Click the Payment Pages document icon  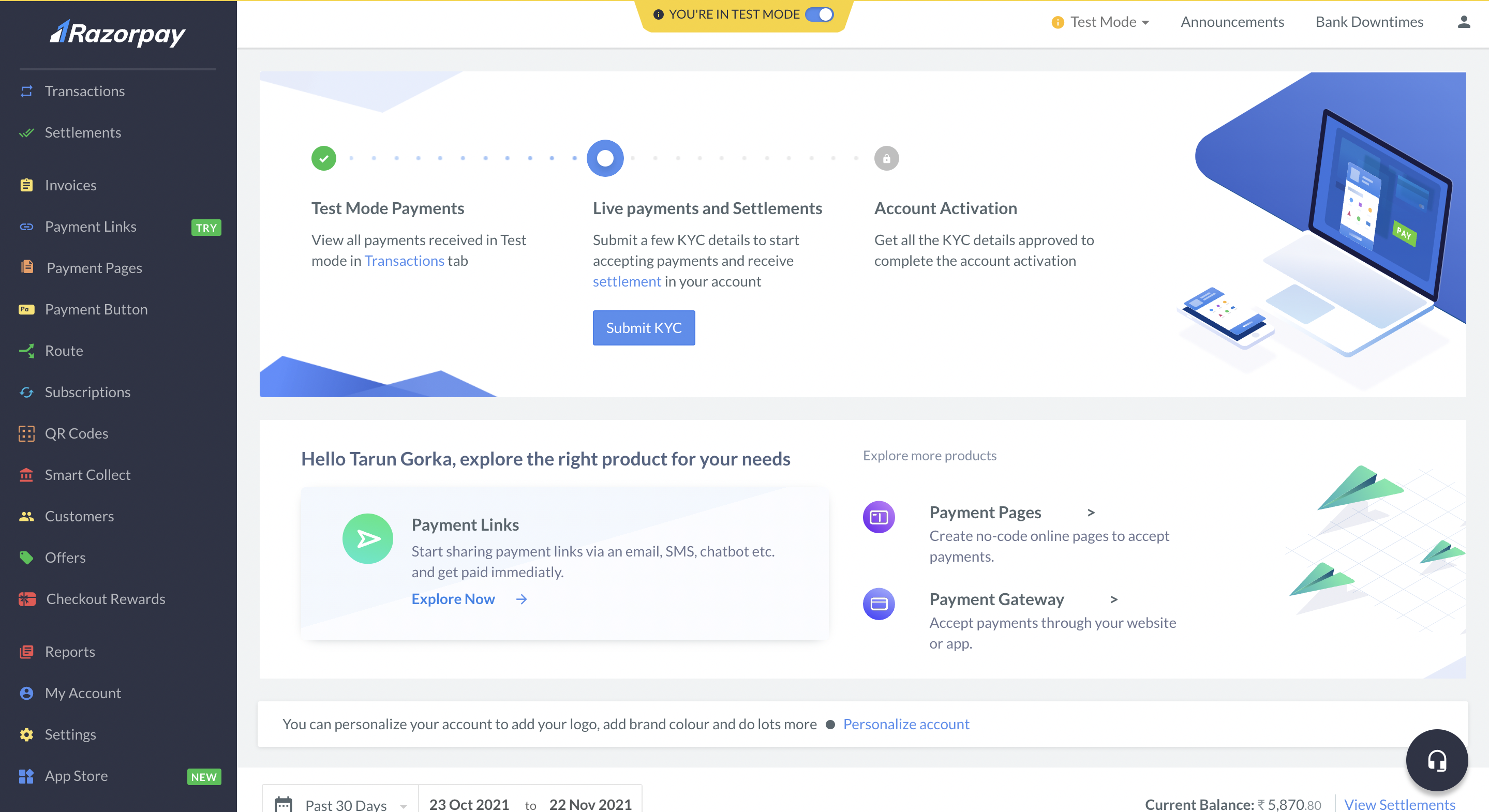pos(26,267)
